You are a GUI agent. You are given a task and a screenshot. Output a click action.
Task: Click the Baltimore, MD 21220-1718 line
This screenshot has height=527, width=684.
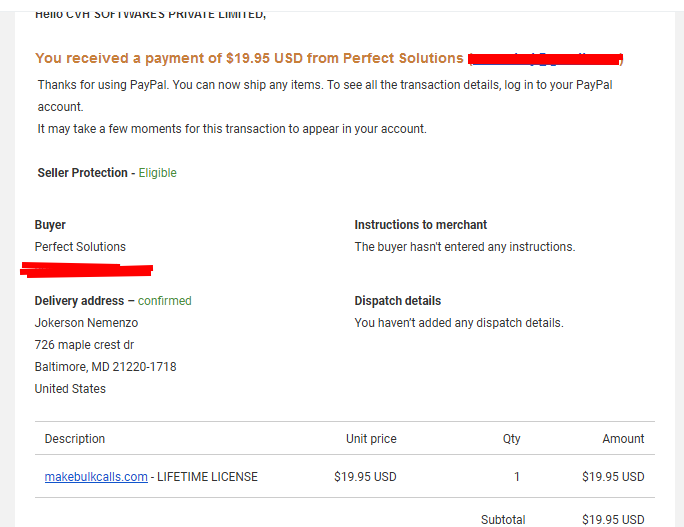[x=106, y=366]
